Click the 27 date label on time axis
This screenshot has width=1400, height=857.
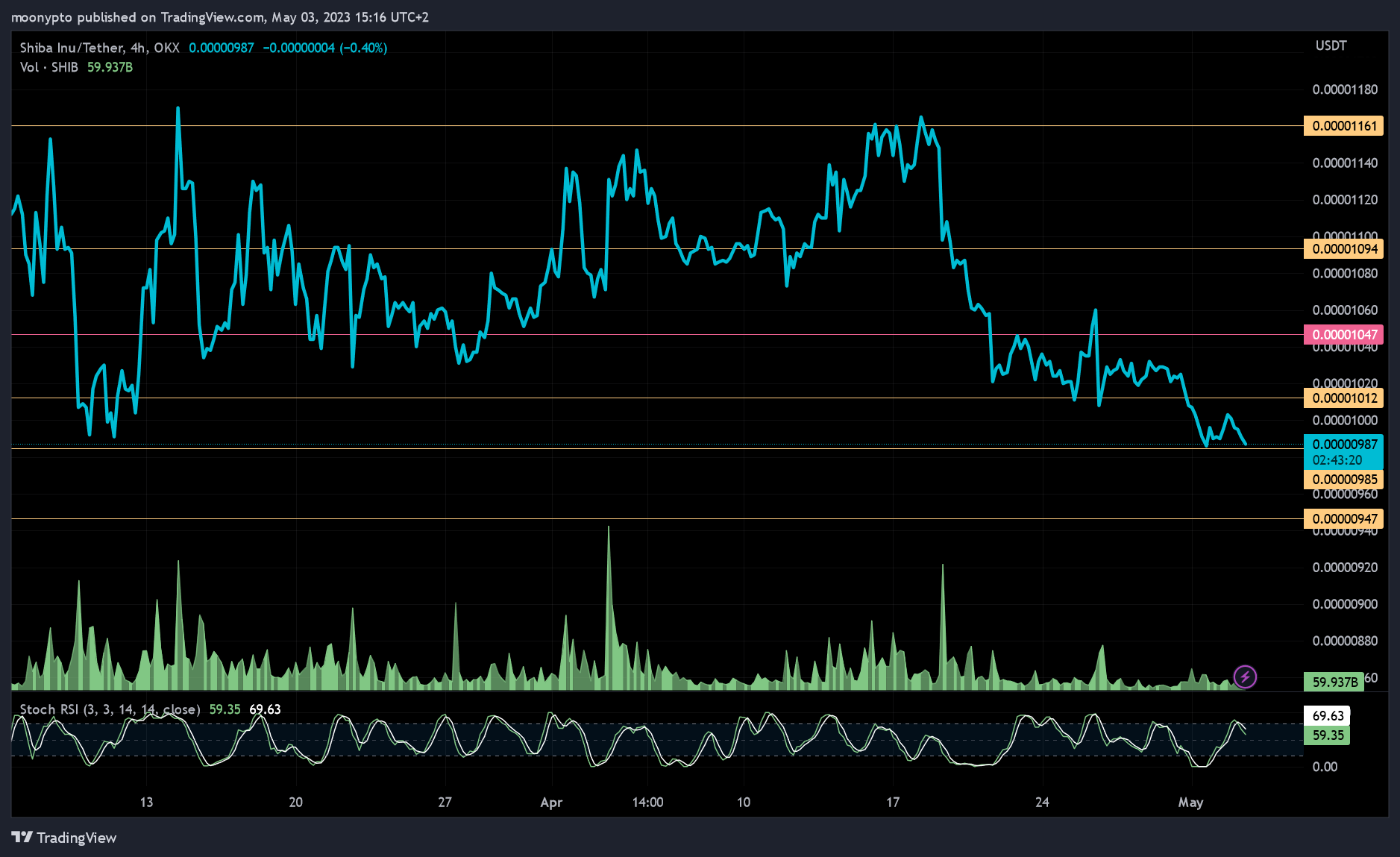tap(445, 803)
